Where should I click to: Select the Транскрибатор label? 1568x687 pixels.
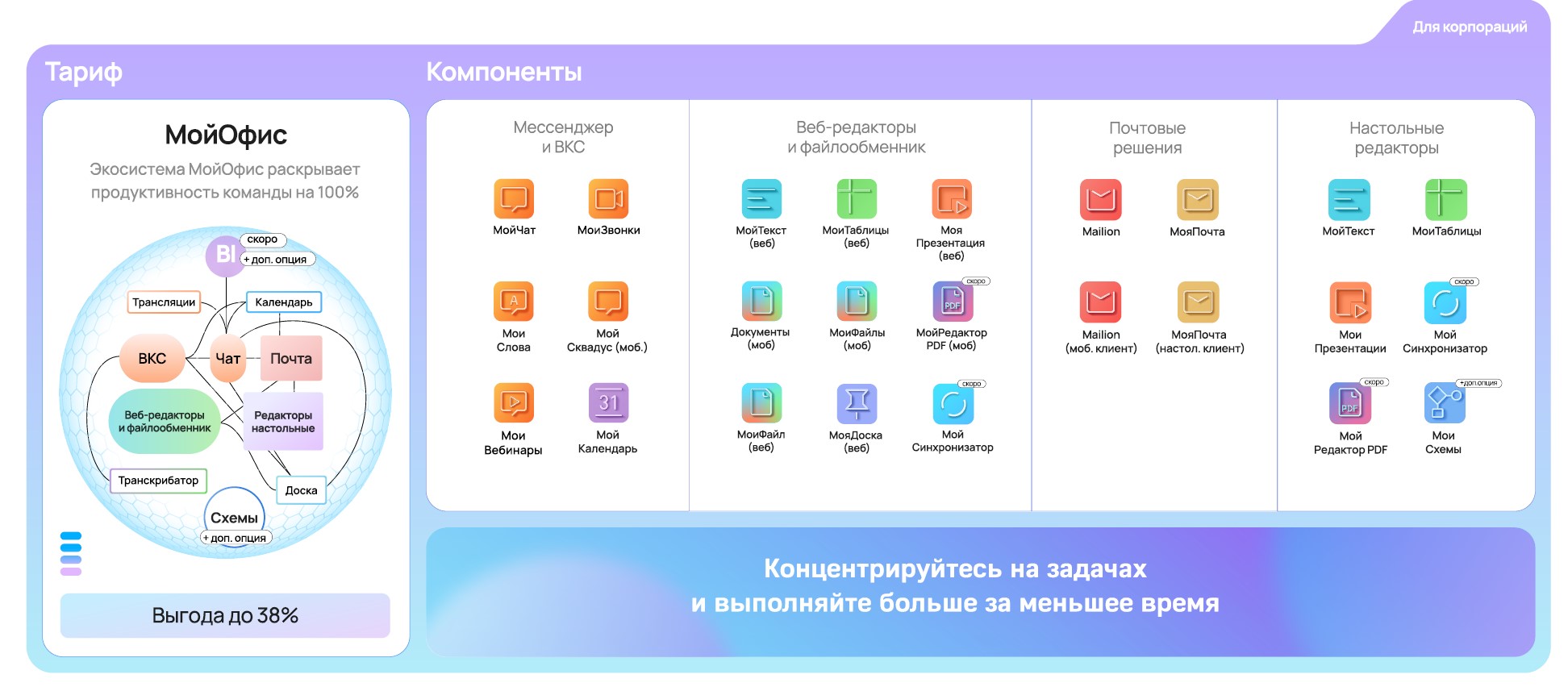click(x=159, y=481)
